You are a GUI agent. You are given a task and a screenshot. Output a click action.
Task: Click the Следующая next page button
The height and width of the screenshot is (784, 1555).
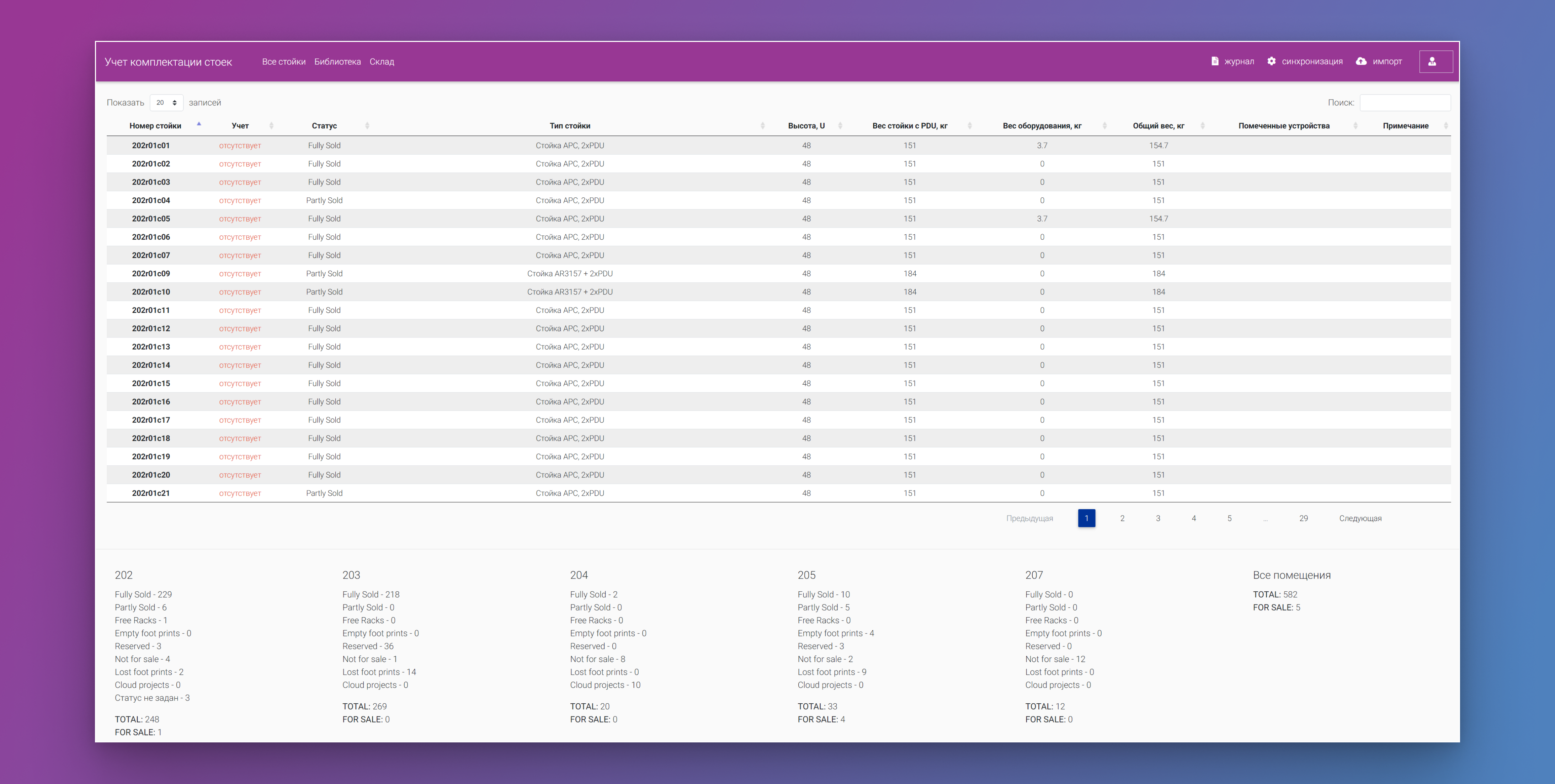click(x=1360, y=518)
